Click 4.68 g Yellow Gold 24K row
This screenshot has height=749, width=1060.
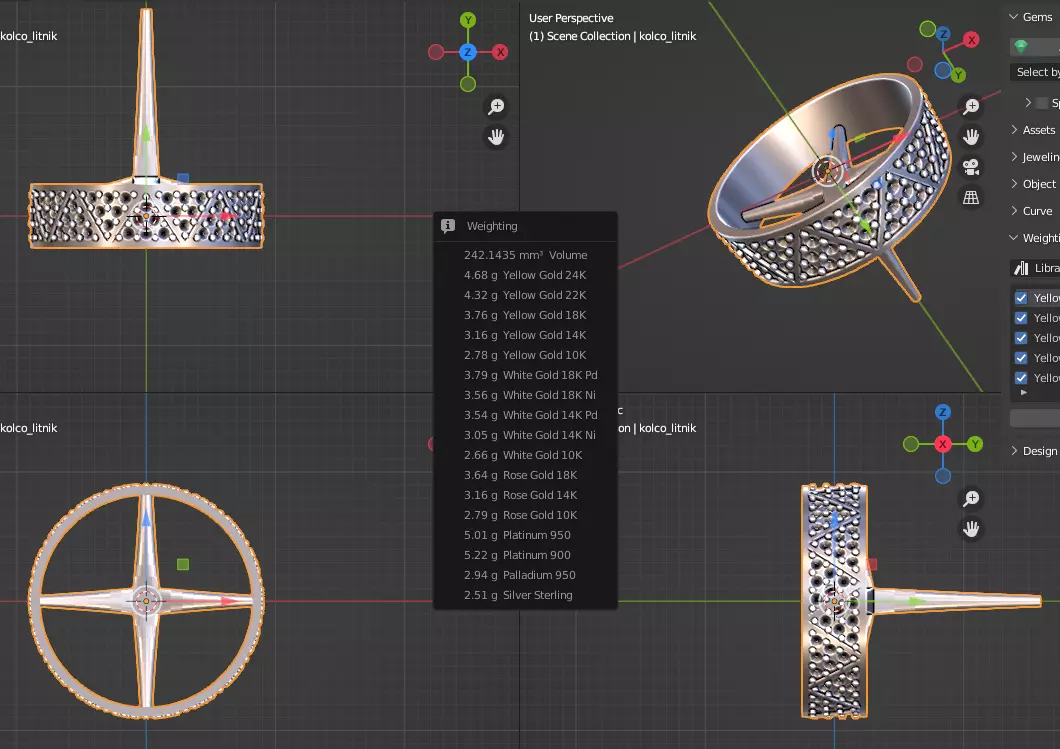525,275
